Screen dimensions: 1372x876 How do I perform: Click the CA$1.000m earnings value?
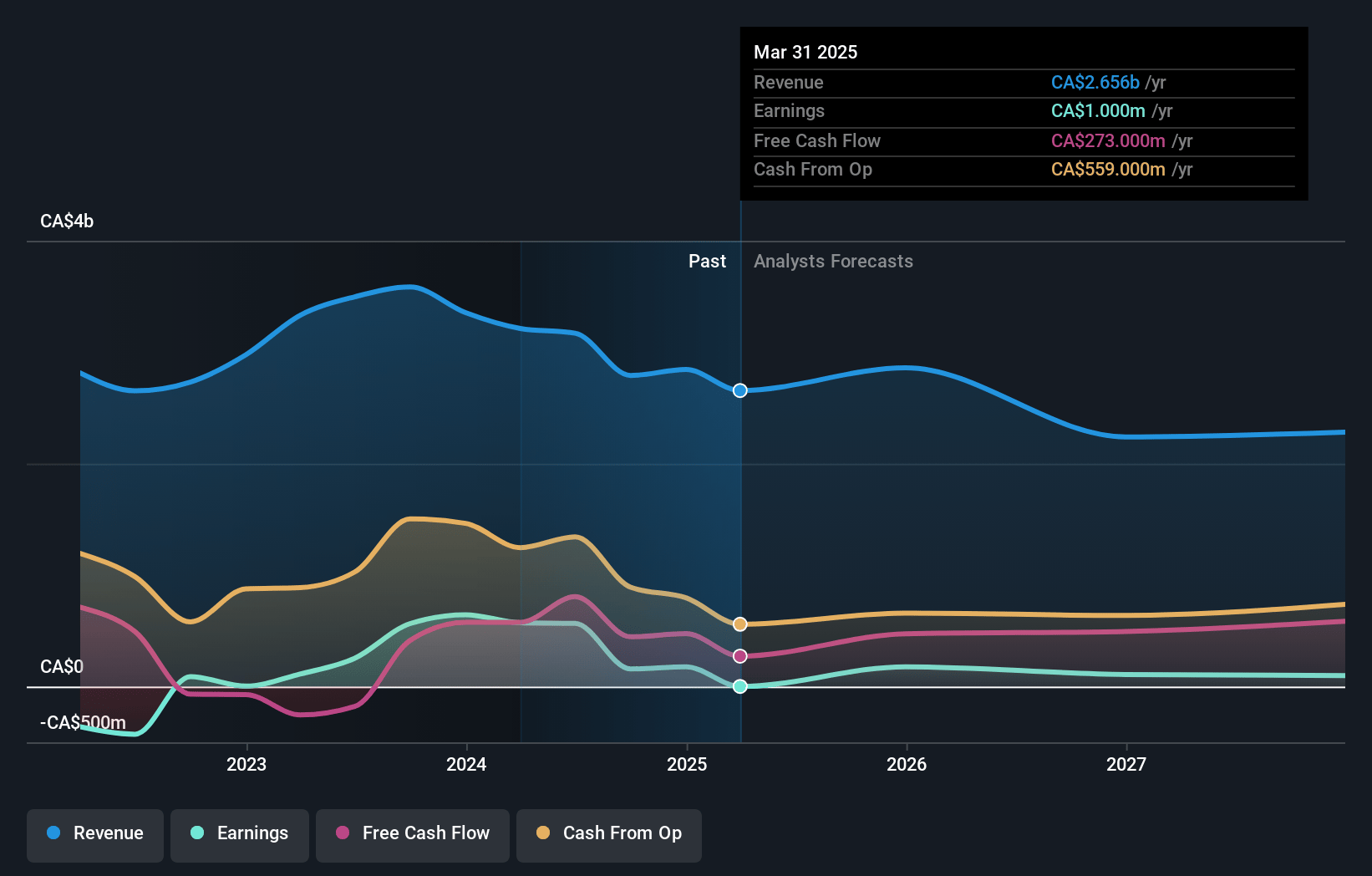click(x=1098, y=111)
